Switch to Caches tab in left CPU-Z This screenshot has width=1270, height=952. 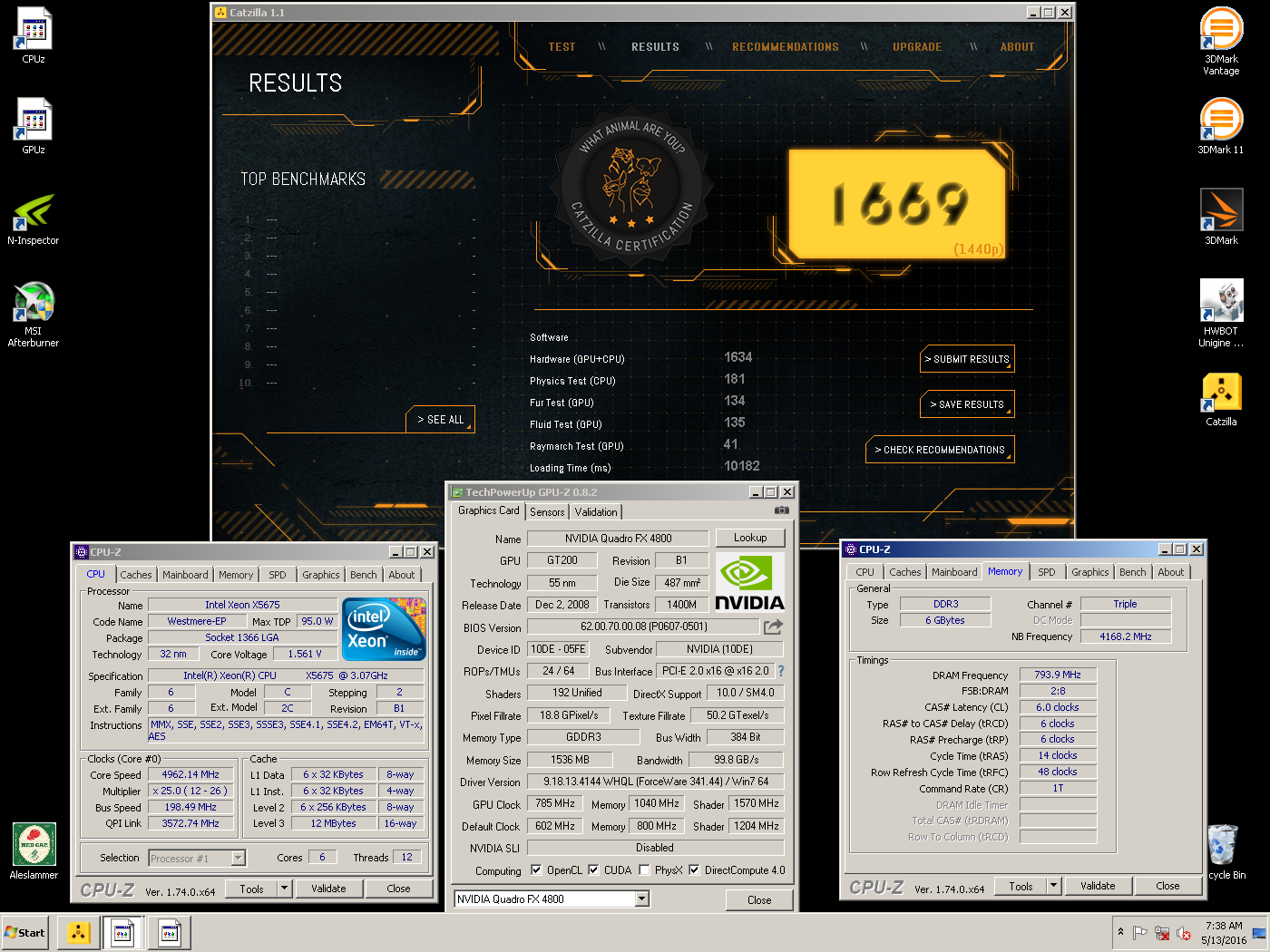(136, 575)
